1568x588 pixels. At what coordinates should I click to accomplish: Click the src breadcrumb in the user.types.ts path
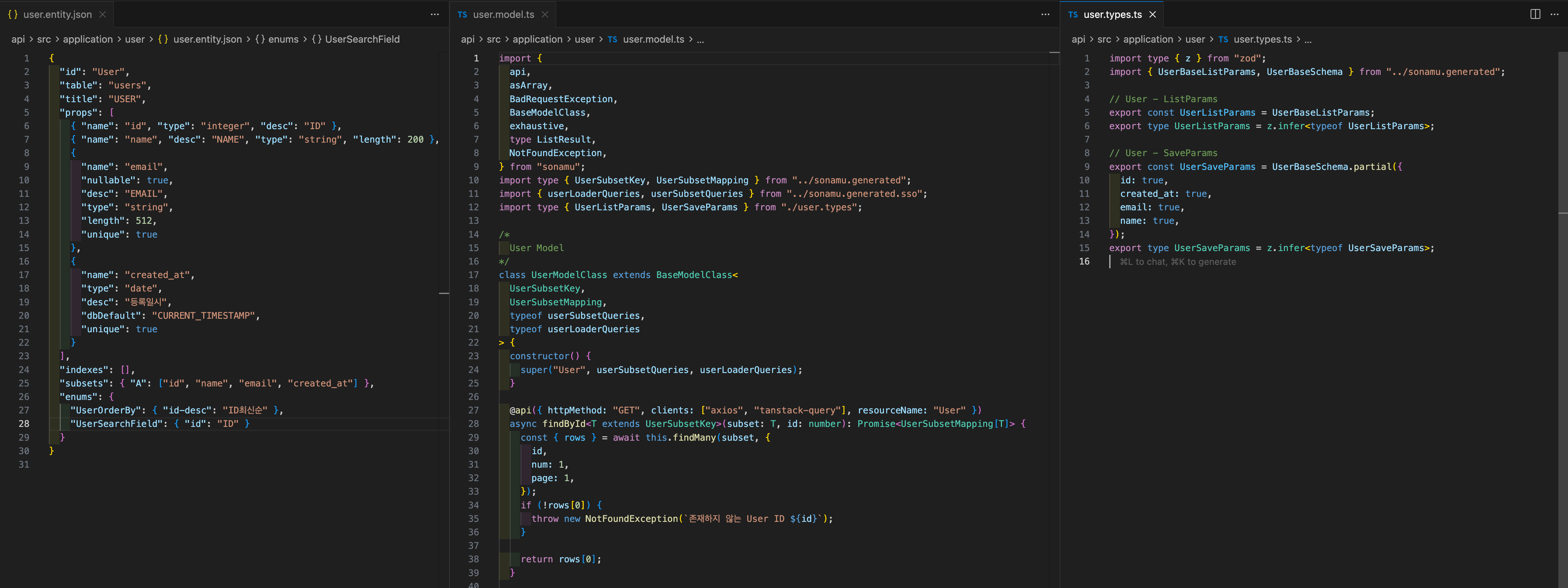click(x=1104, y=39)
